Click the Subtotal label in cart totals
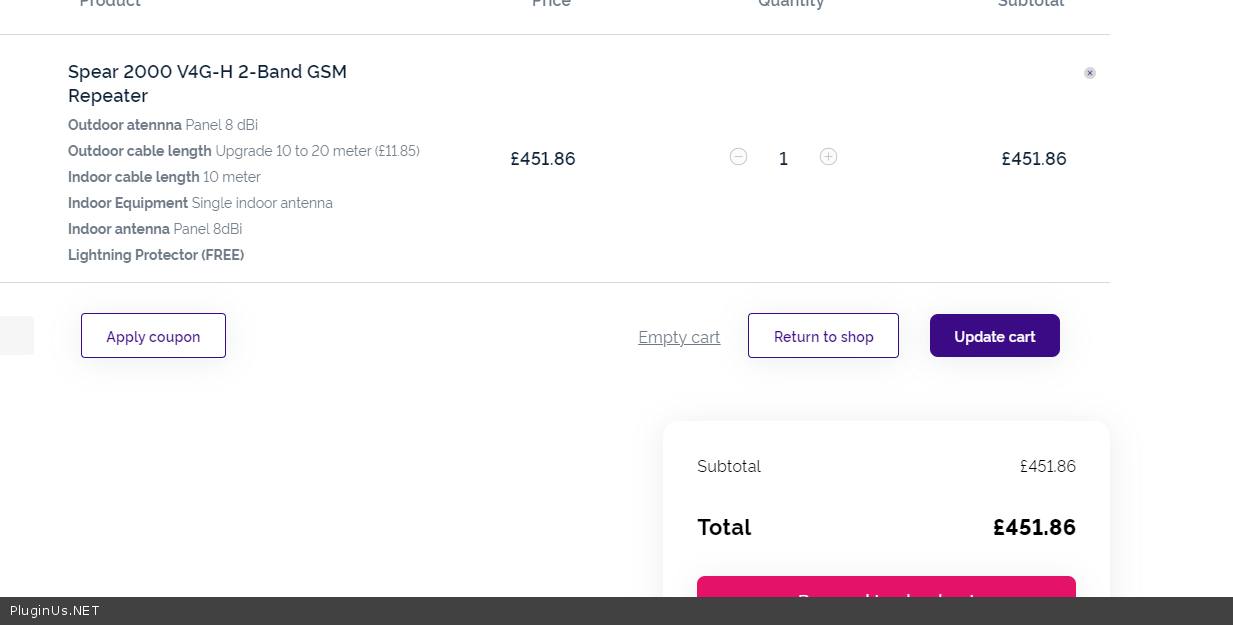1233x625 pixels. (x=729, y=467)
